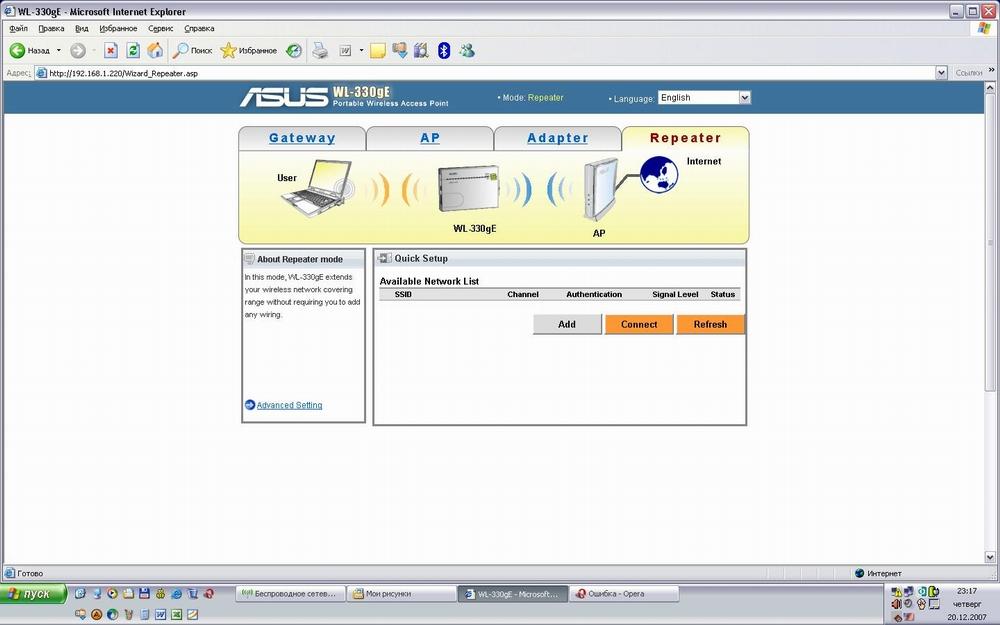Viewport: 1000px width, 625px height.
Task: Go to the Home page icon
Action: pyautogui.click(x=155, y=50)
